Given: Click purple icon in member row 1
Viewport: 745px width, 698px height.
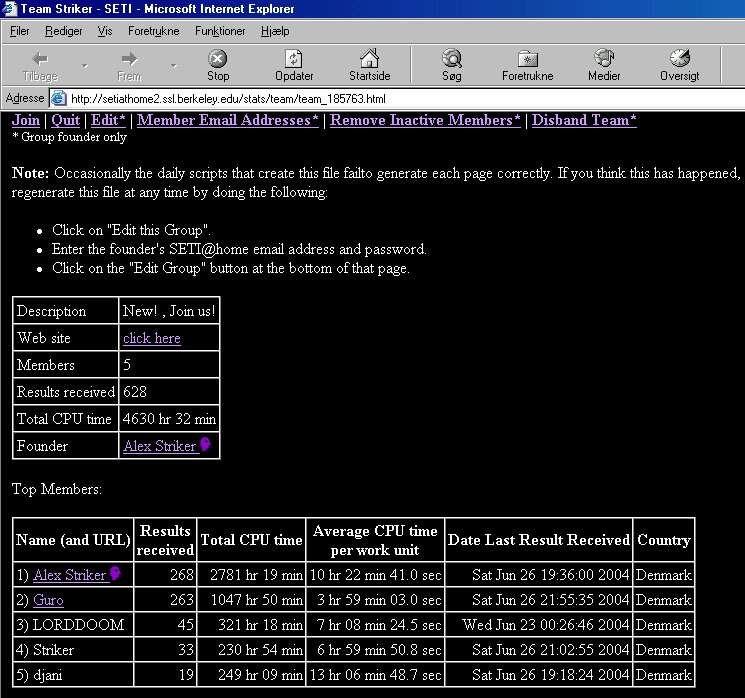Looking at the screenshot, I should (x=115, y=574).
